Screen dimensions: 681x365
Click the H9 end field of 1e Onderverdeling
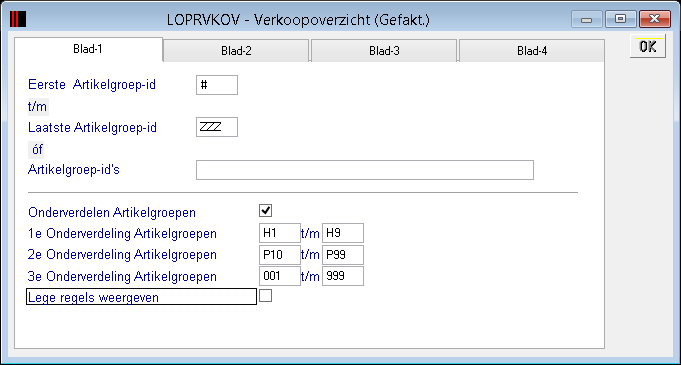tap(343, 233)
